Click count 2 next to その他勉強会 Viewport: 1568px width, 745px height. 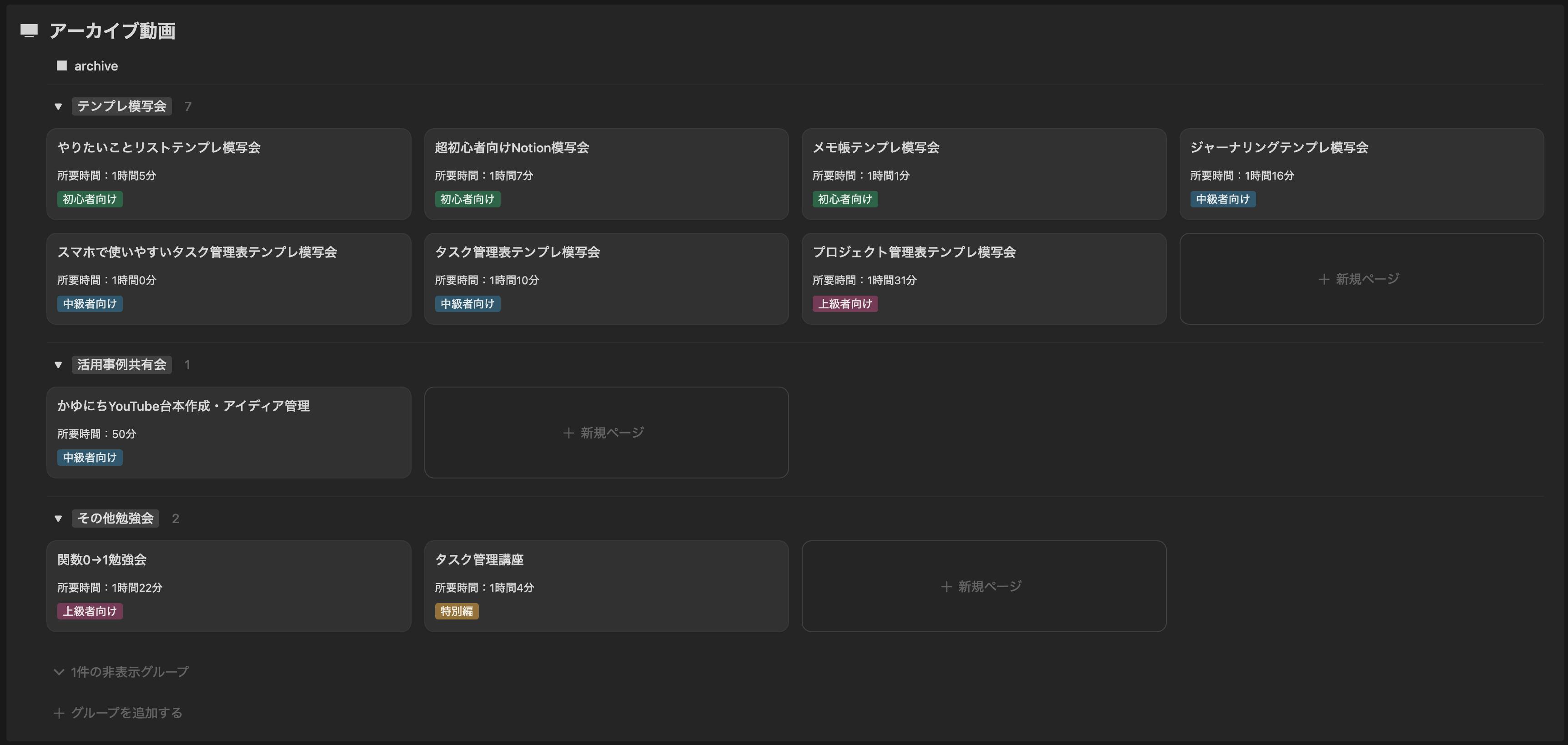coord(175,518)
